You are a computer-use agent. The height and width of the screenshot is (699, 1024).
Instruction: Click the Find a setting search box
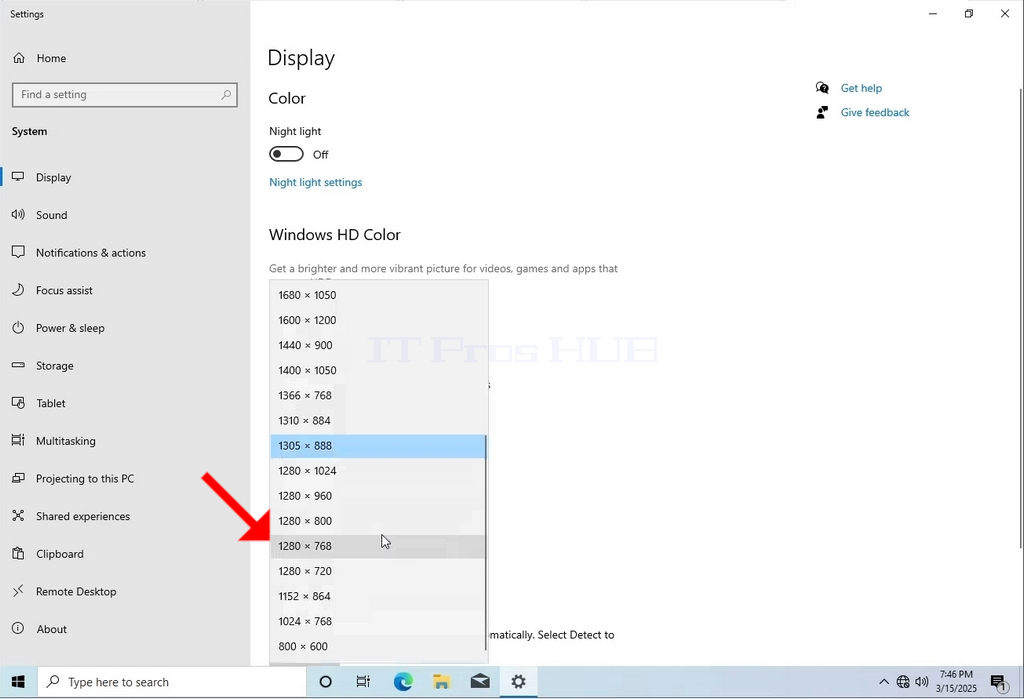124,95
